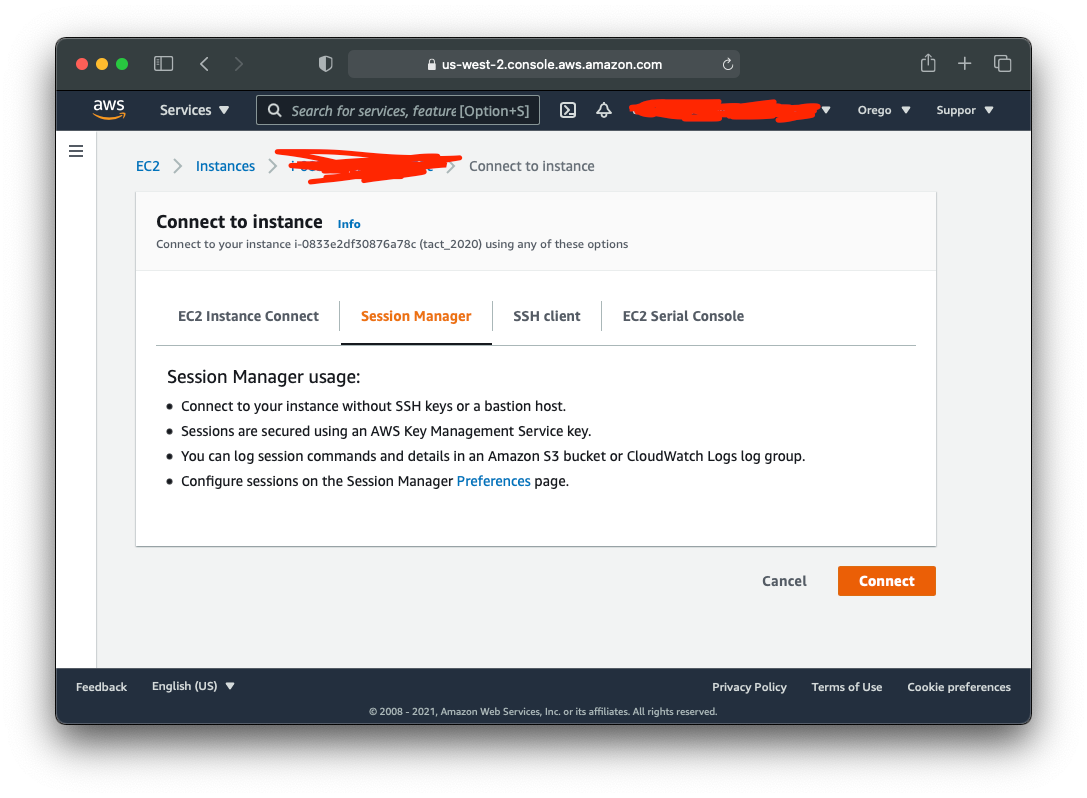Open the Support dropdown
1087x798 pixels.
click(x=964, y=110)
